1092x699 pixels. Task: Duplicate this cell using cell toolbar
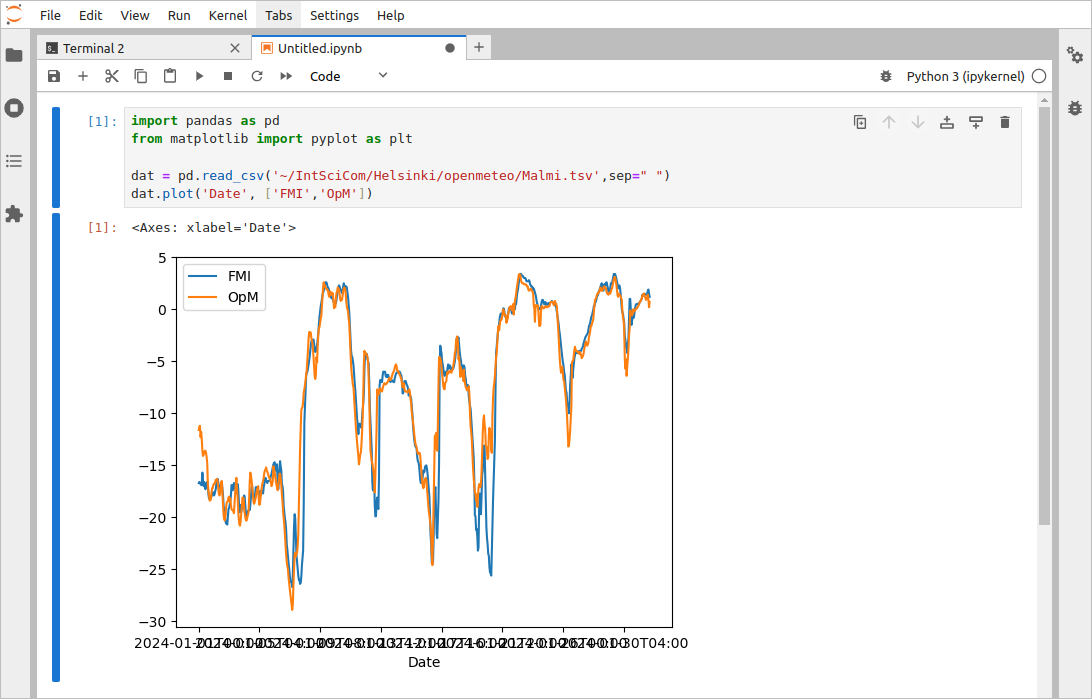tap(860, 123)
